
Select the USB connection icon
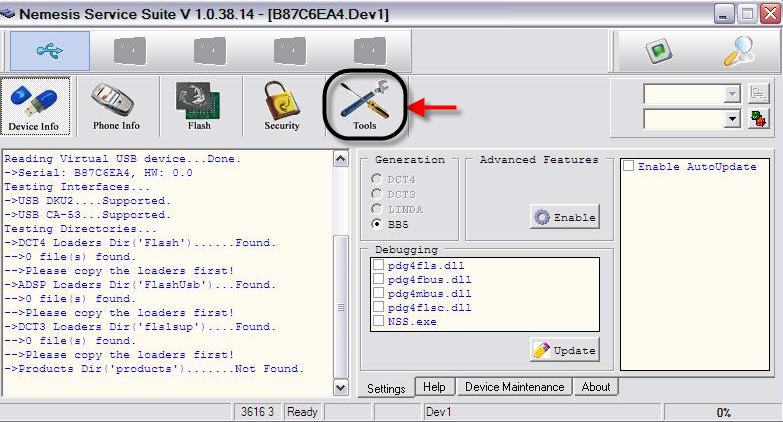pyautogui.click(x=50, y=50)
